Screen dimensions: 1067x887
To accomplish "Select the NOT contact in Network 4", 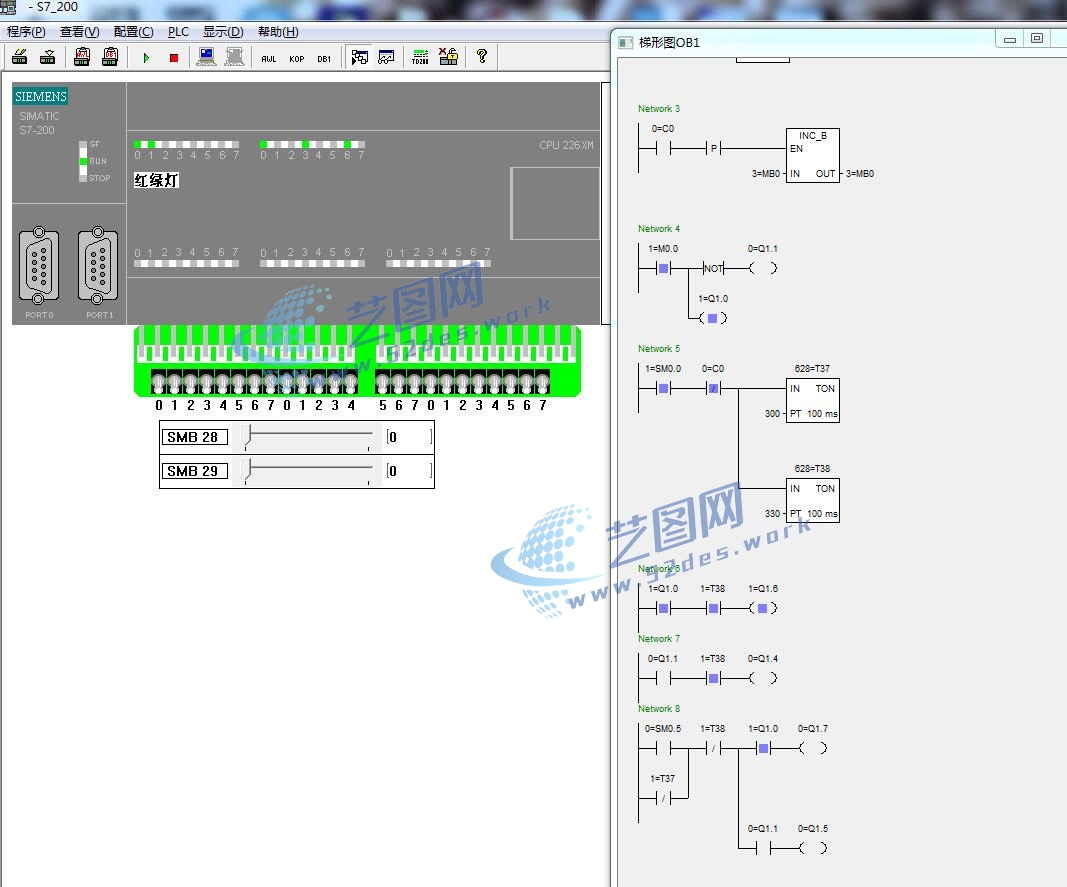I will [713, 268].
